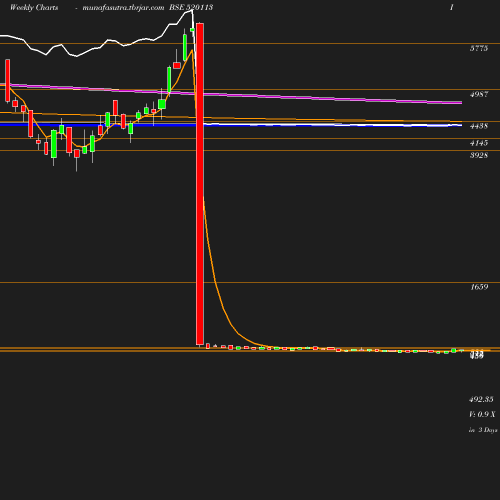Click the 4438 price level label
Screen dimensions: 500x500
[x=479, y=126]
